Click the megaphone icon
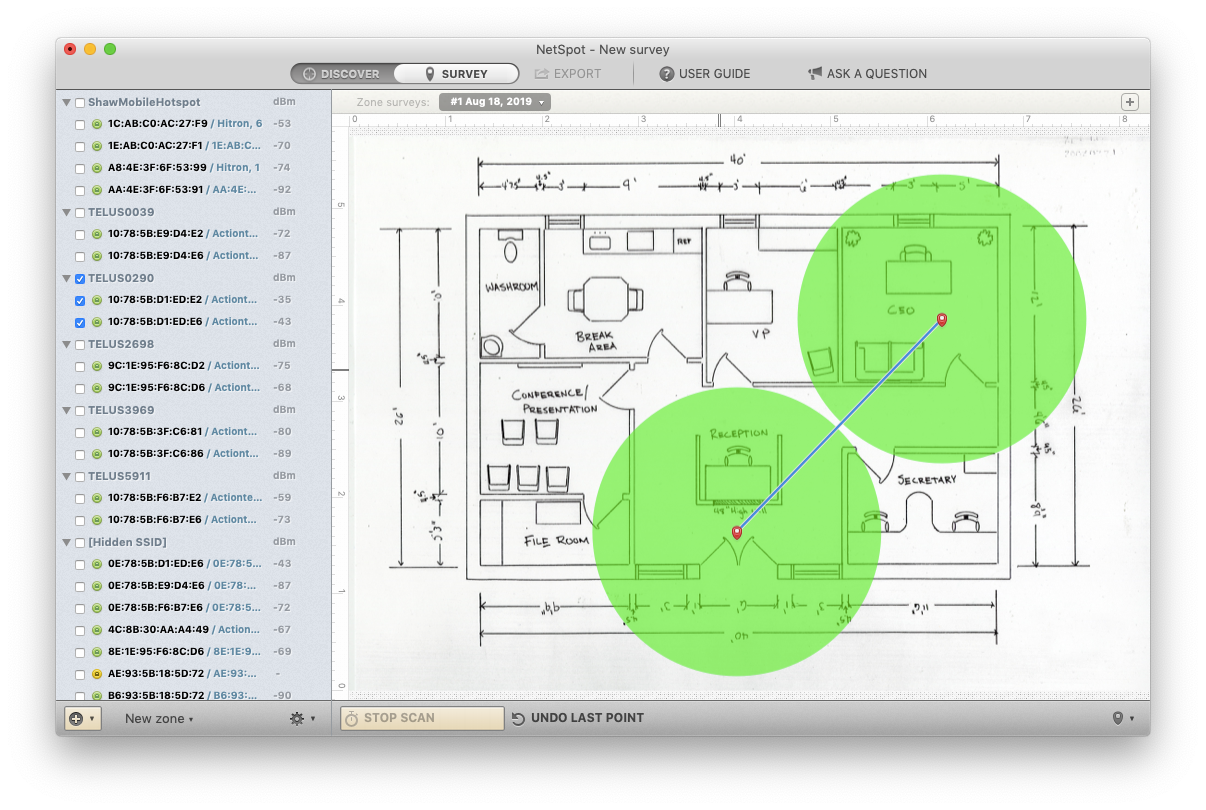 (815, 74)
